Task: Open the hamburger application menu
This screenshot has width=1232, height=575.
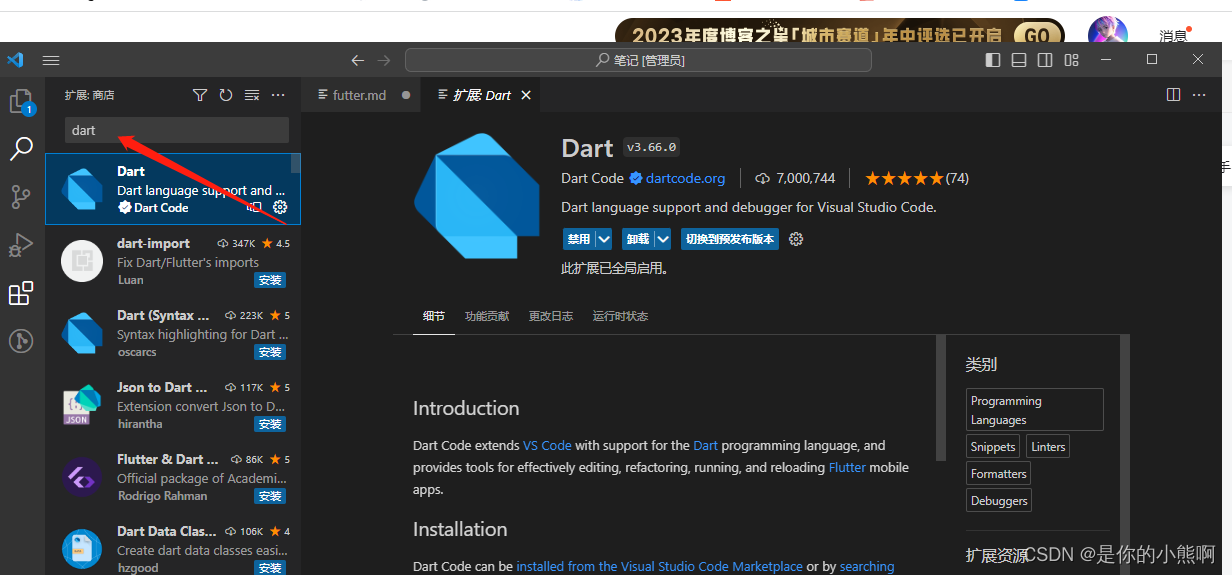Action: click(x=51, y=60)
